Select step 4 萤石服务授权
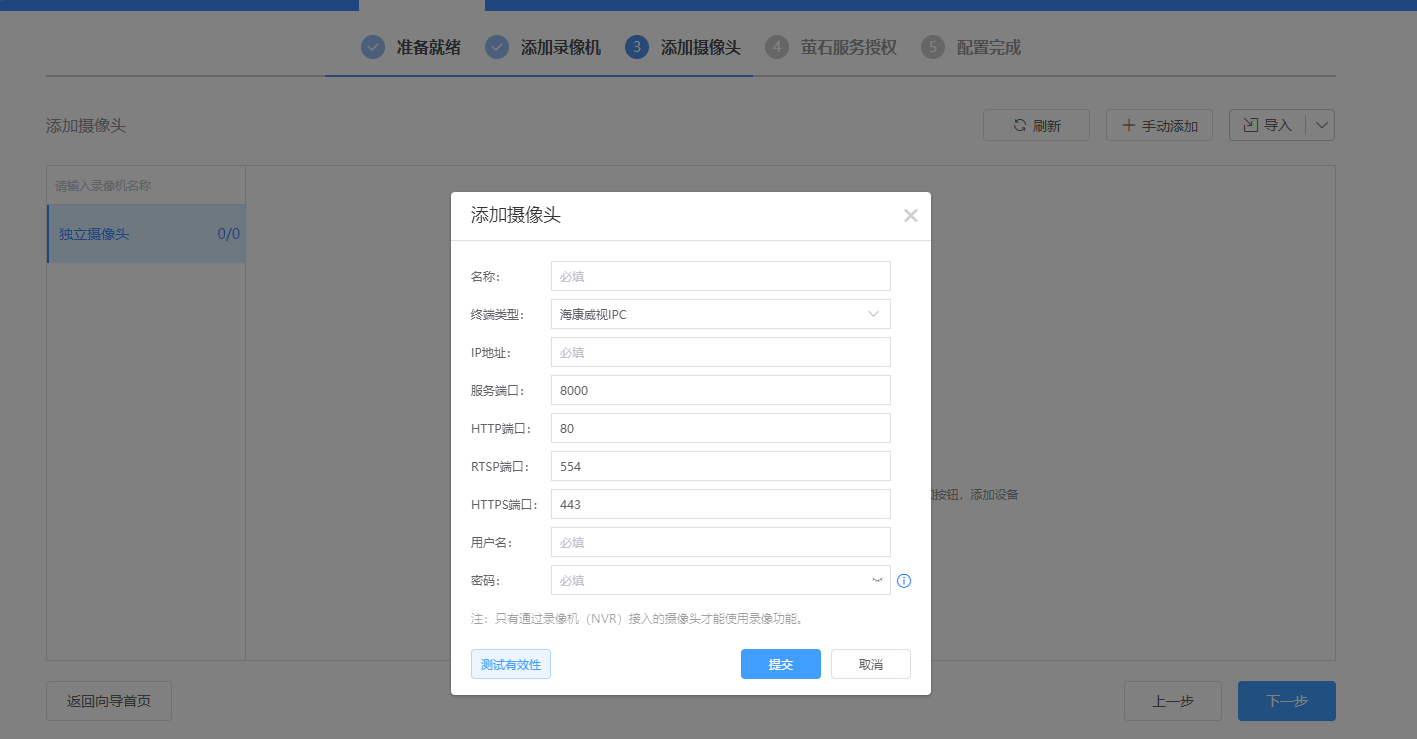Screen dimensions: 1417x739 (x=831, y=47)
